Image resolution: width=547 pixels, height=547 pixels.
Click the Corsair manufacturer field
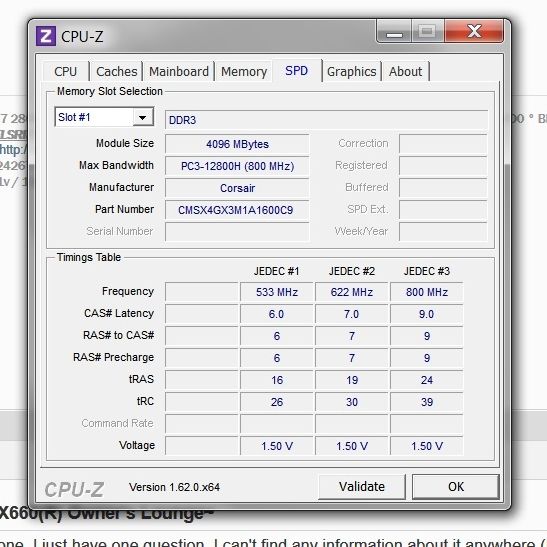pyautogui.click(x=237, y=188)
